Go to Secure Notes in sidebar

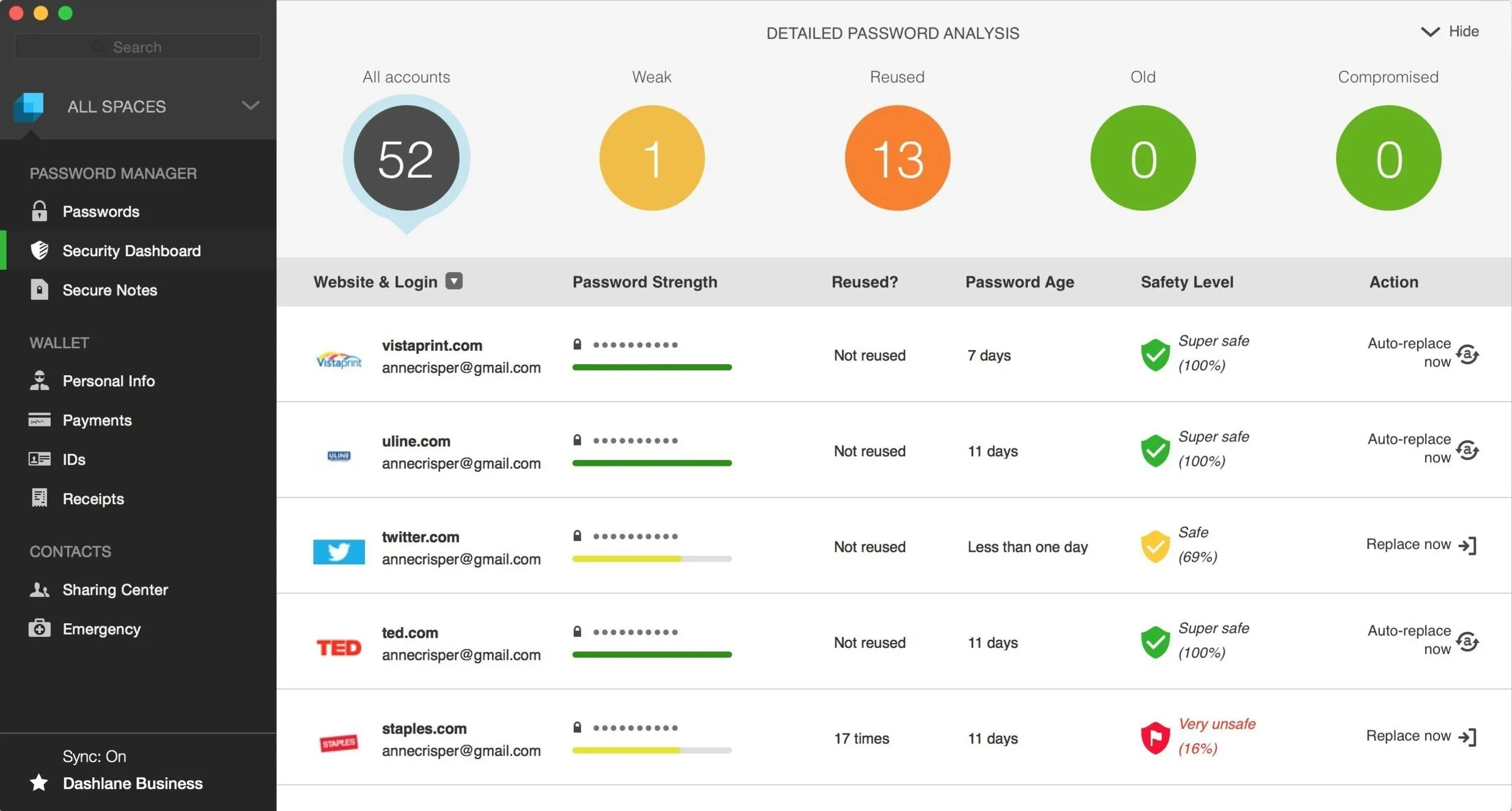point(109,290)
